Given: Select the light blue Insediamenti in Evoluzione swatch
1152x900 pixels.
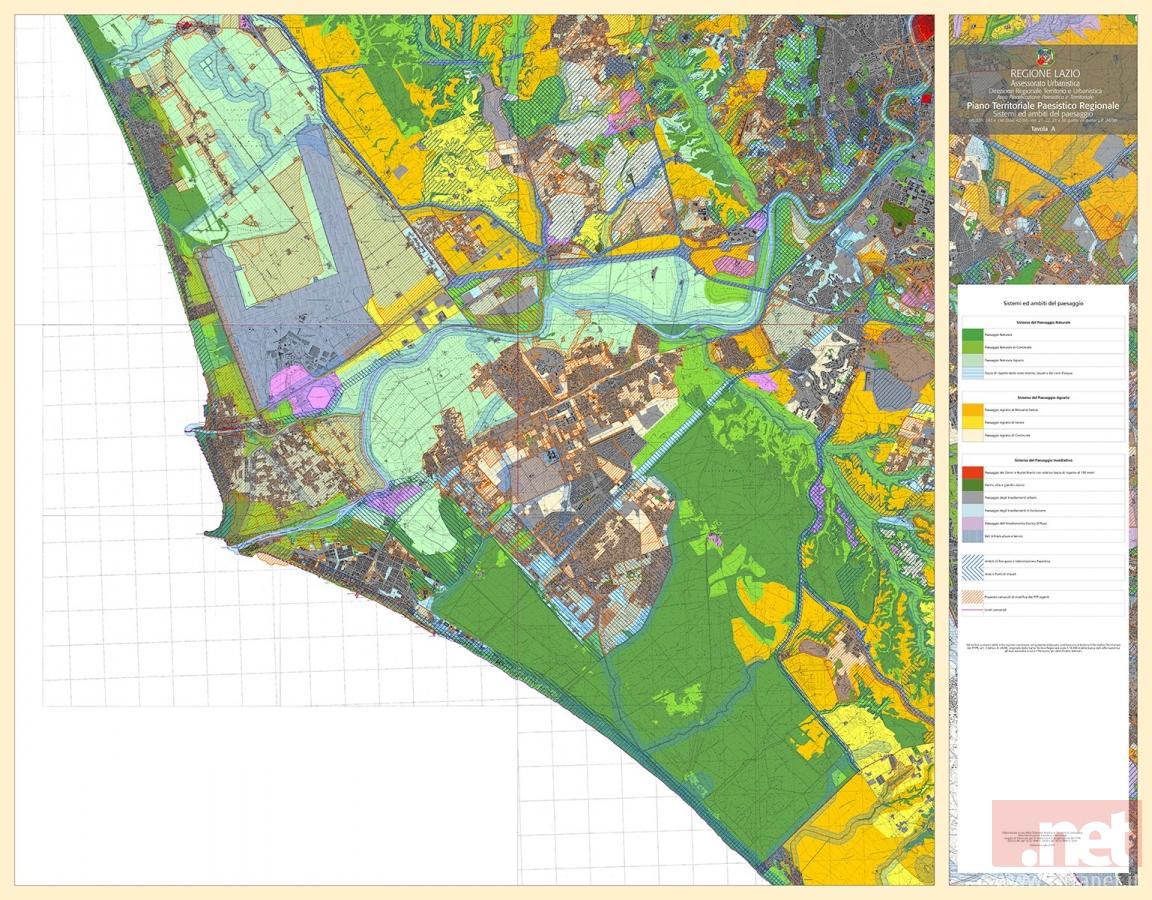Looking at the screenshot, I should click(x=971, y=510).
